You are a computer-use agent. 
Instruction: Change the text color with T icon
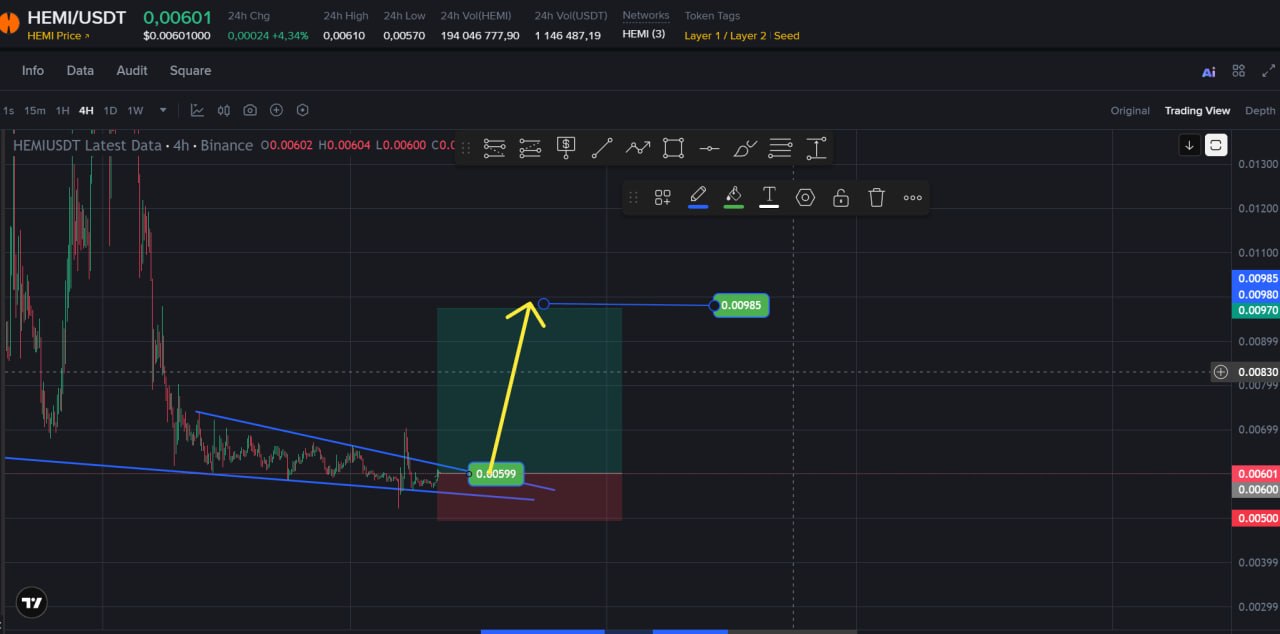click(769, 197)
